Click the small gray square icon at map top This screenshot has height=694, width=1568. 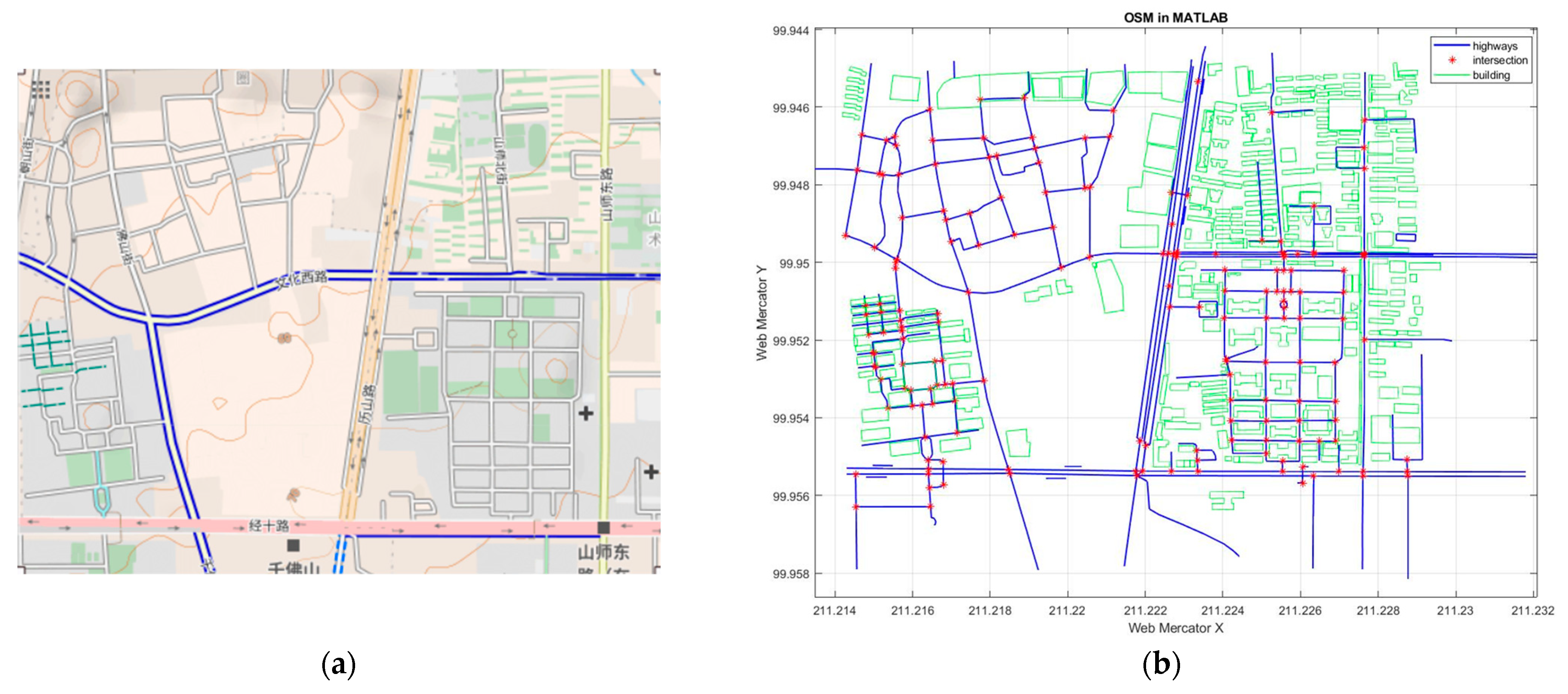pyautogui.click(x=243, y=78)
